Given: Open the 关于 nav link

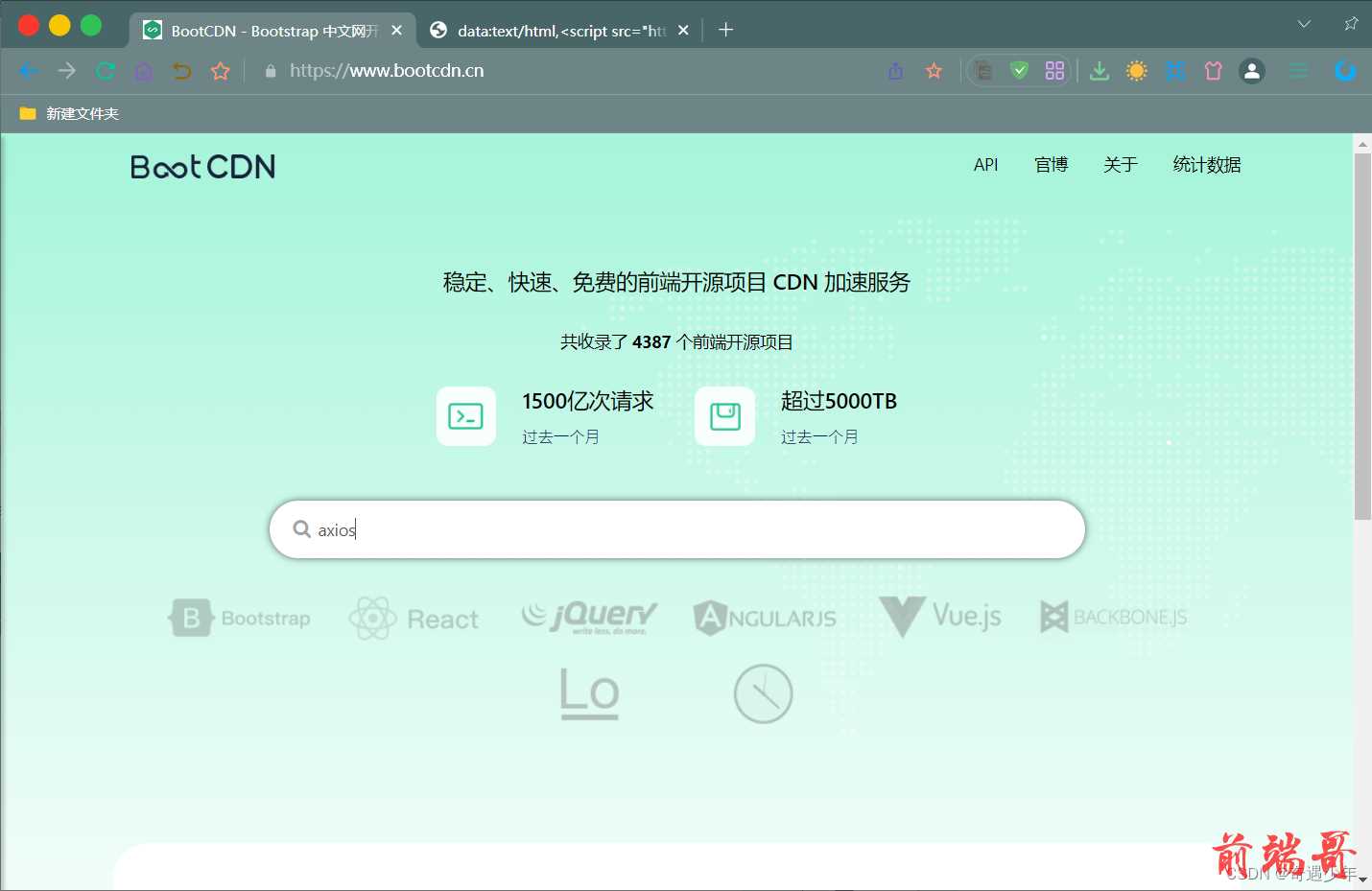Looking at the screenshot, I should (1120, 165).
